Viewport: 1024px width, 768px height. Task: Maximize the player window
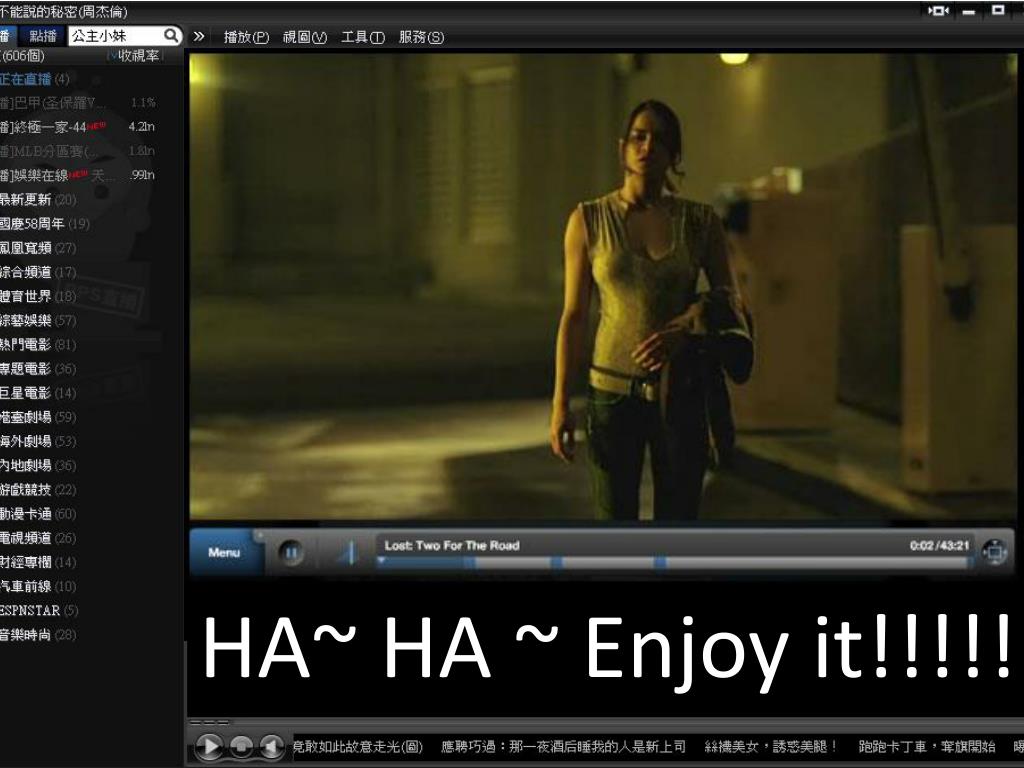998,10
